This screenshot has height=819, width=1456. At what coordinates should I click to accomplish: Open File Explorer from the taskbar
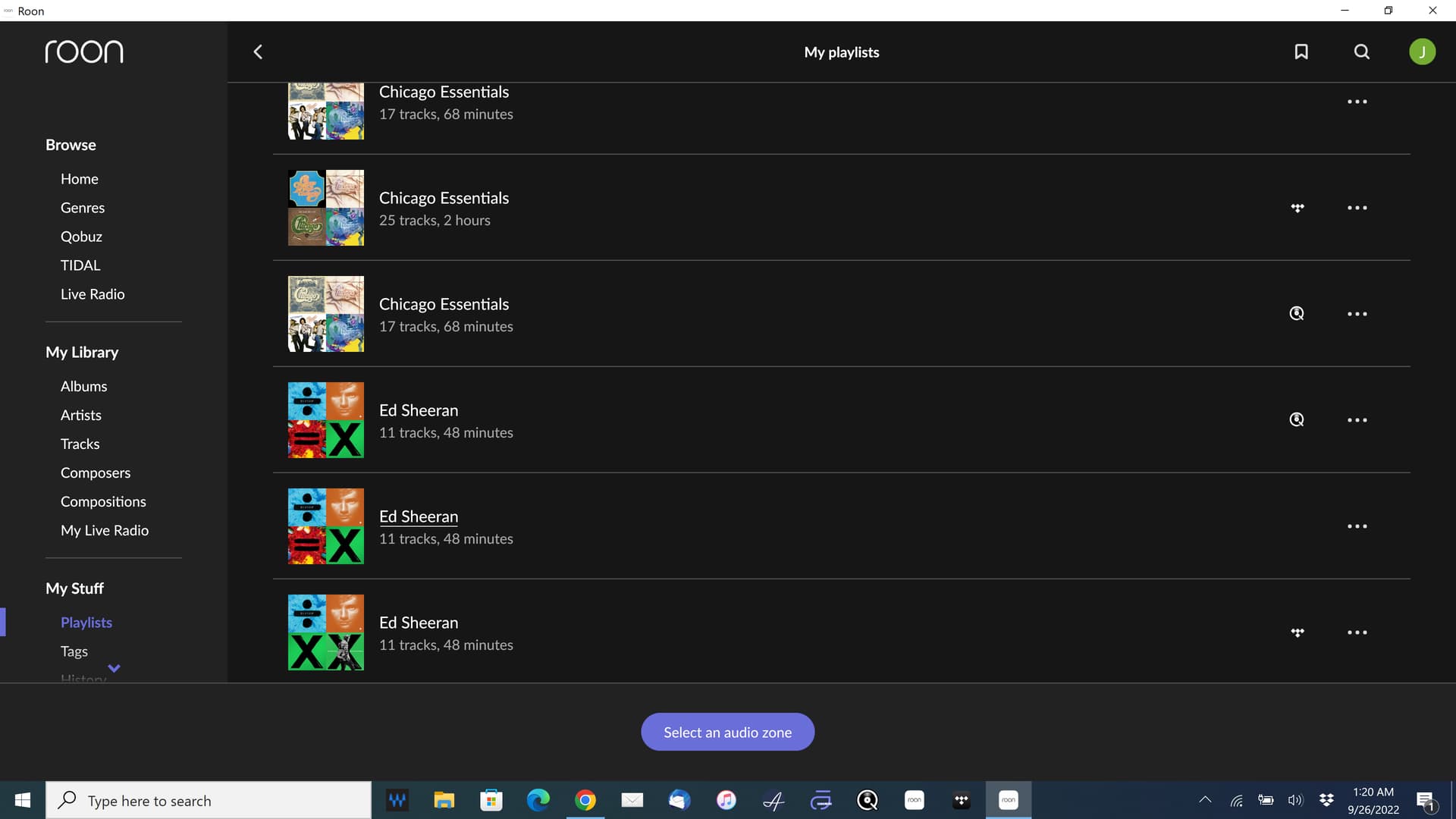pos(444,800)
